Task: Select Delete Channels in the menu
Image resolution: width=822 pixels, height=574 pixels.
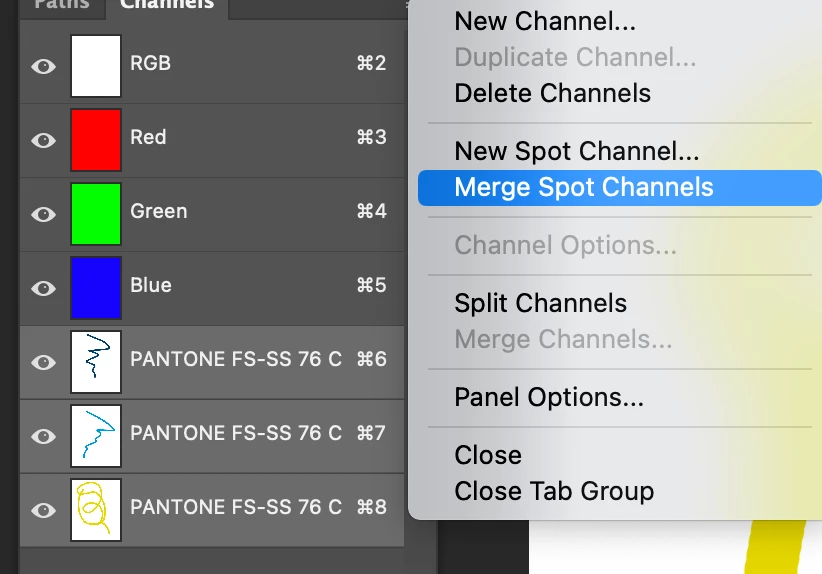Action: point(552,93)
